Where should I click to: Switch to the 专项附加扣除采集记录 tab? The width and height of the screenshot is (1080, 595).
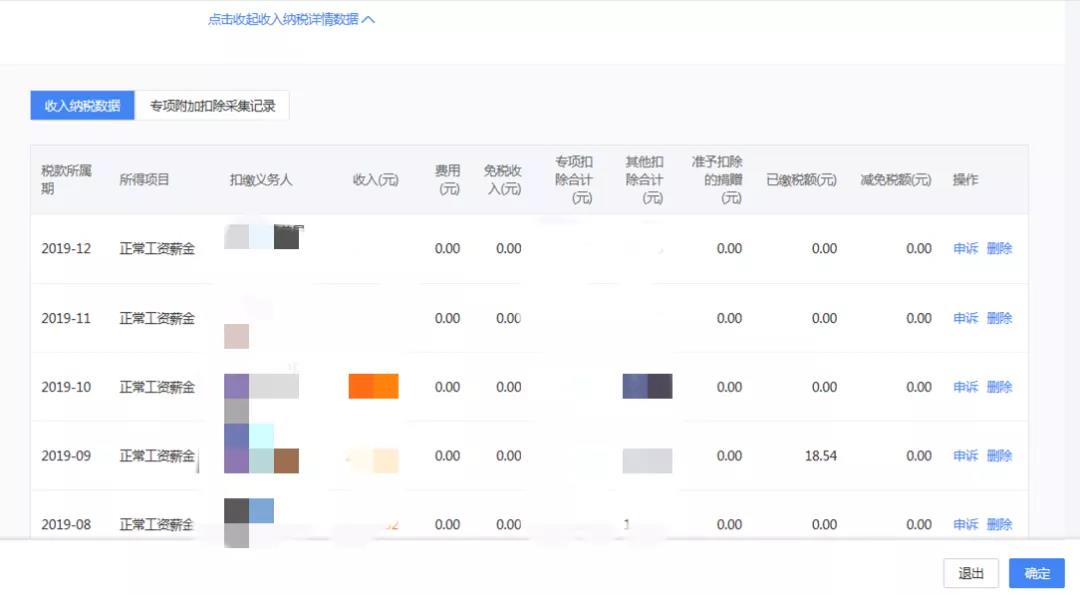click(212, 105)
